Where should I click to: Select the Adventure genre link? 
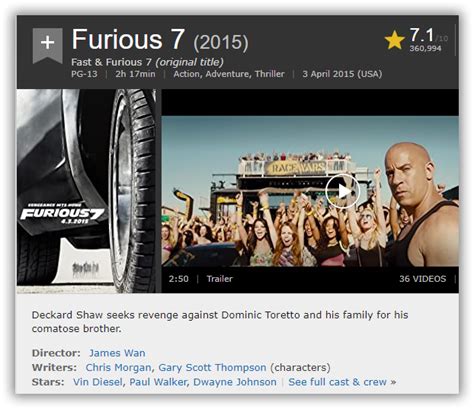(229, 74)
